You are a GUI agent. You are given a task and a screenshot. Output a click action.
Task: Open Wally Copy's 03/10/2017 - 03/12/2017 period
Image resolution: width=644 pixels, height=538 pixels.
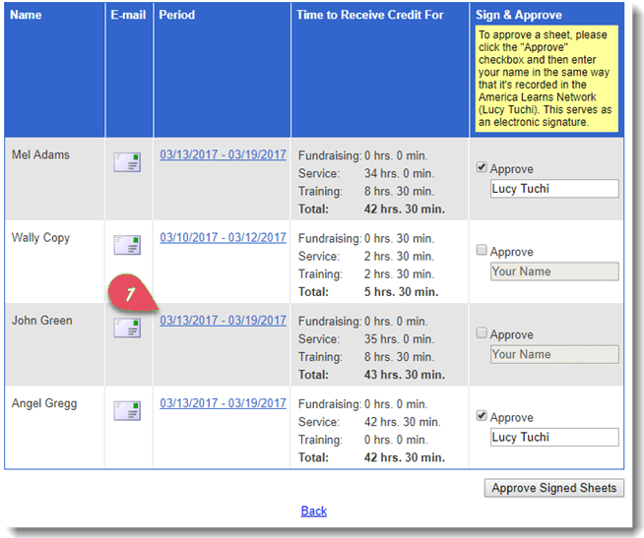coord(223,238)
